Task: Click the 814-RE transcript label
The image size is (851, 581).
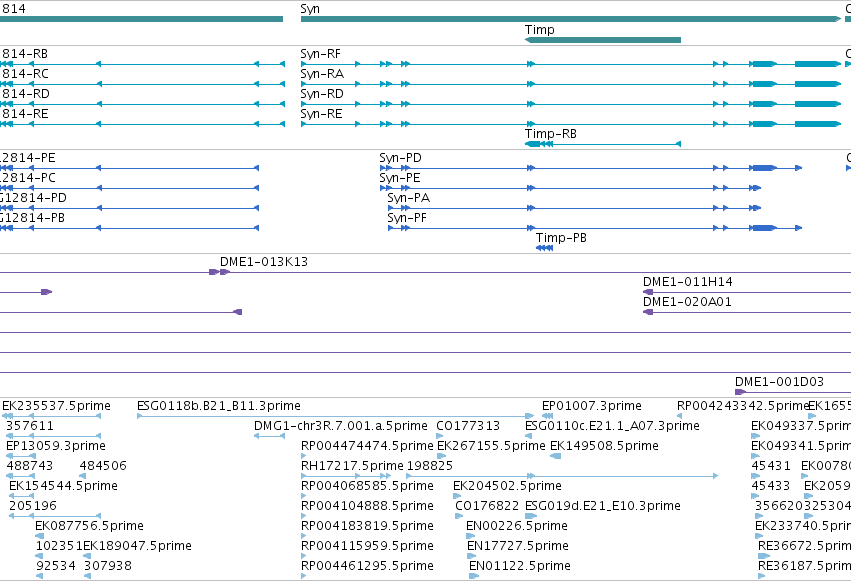Action: 25,114
